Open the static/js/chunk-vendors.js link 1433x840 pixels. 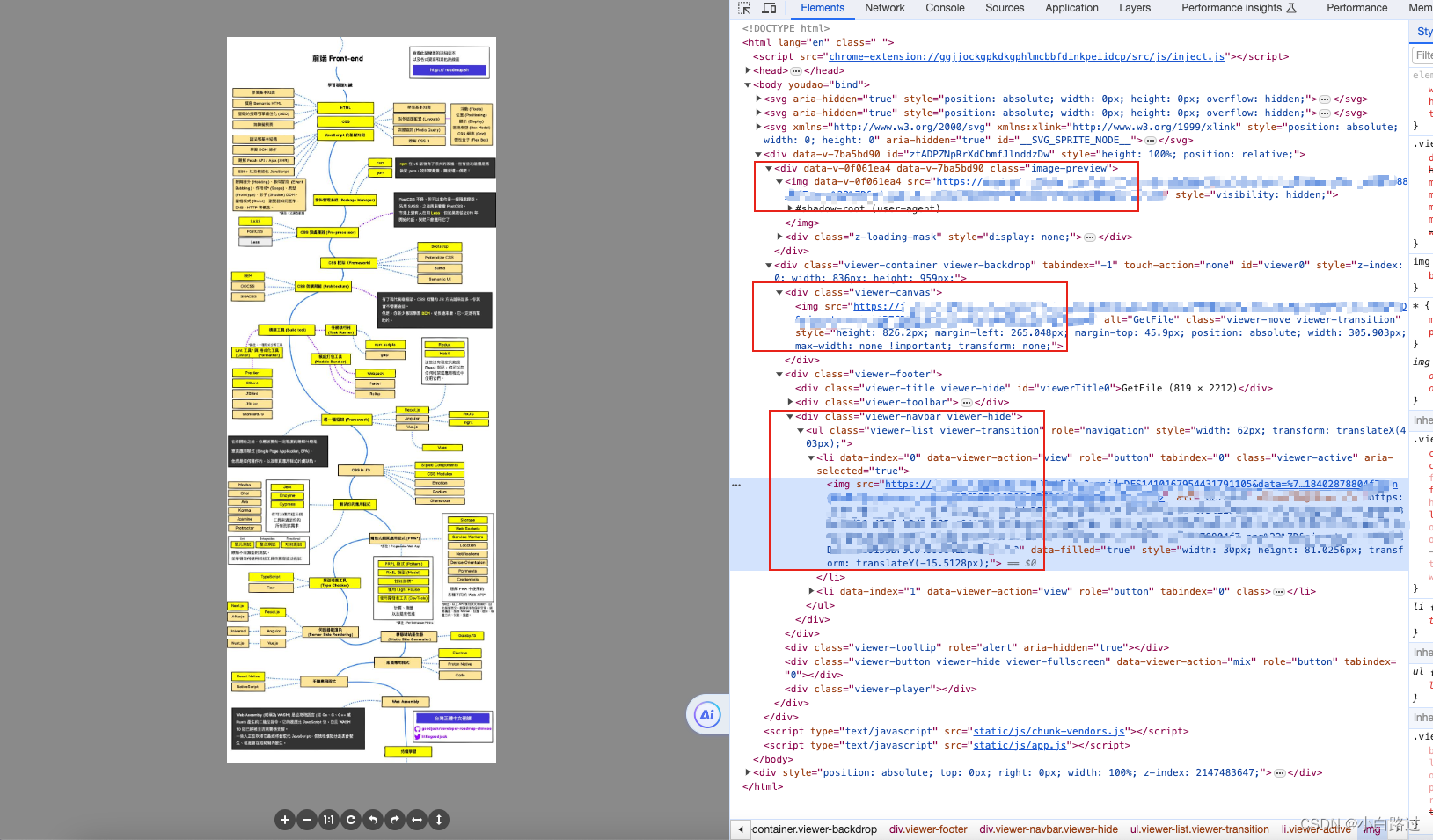1049,731
